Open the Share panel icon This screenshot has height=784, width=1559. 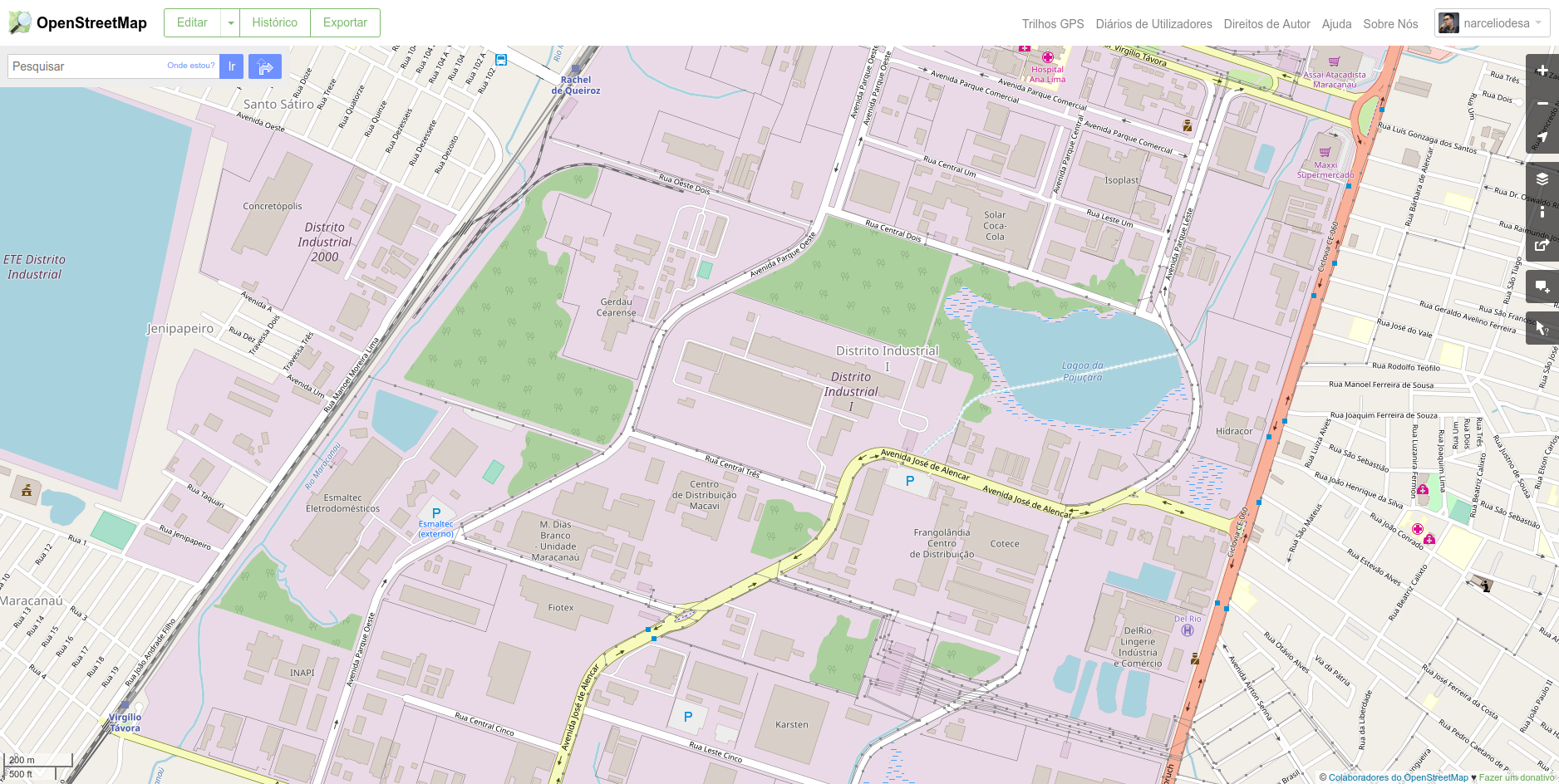tap(1542, 245)
